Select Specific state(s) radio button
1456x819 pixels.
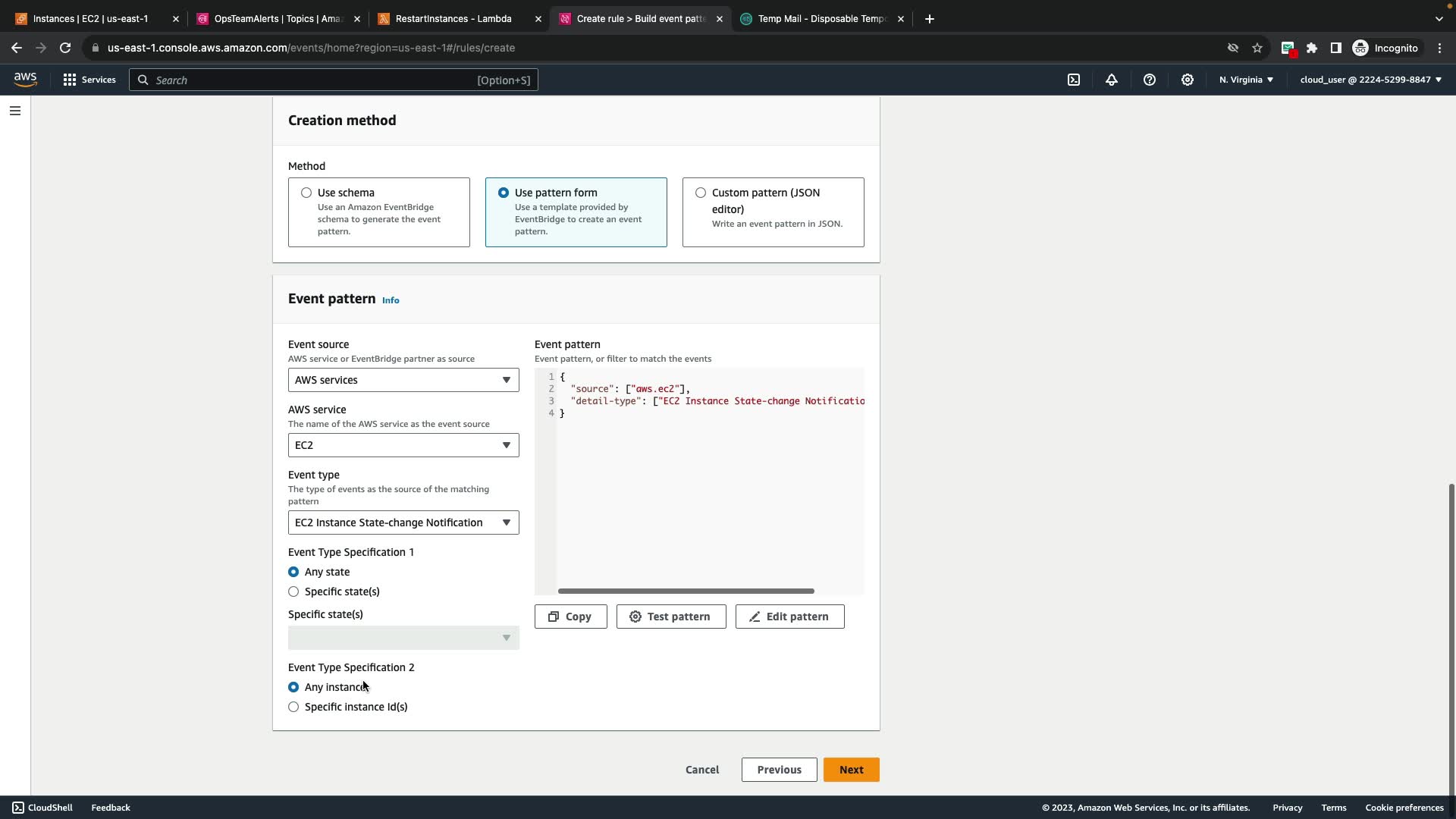[x=293, y=591]
